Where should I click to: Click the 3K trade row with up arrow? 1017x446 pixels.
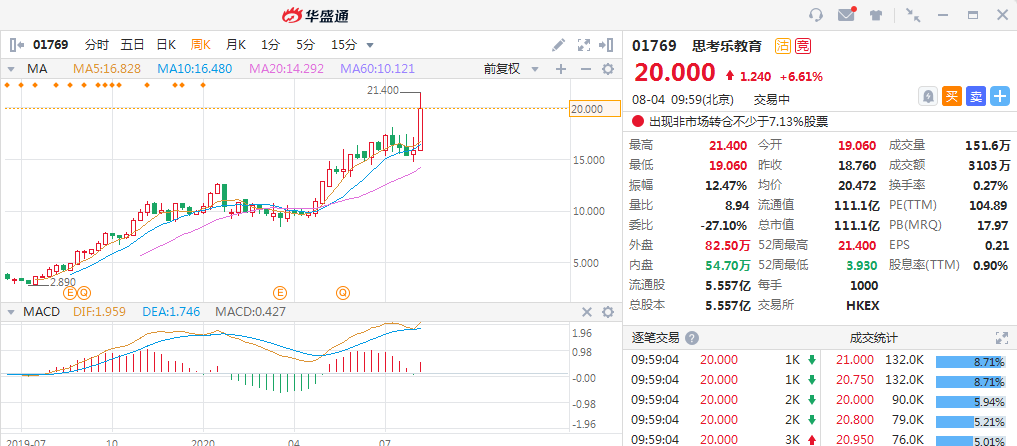tap(723, 440)
